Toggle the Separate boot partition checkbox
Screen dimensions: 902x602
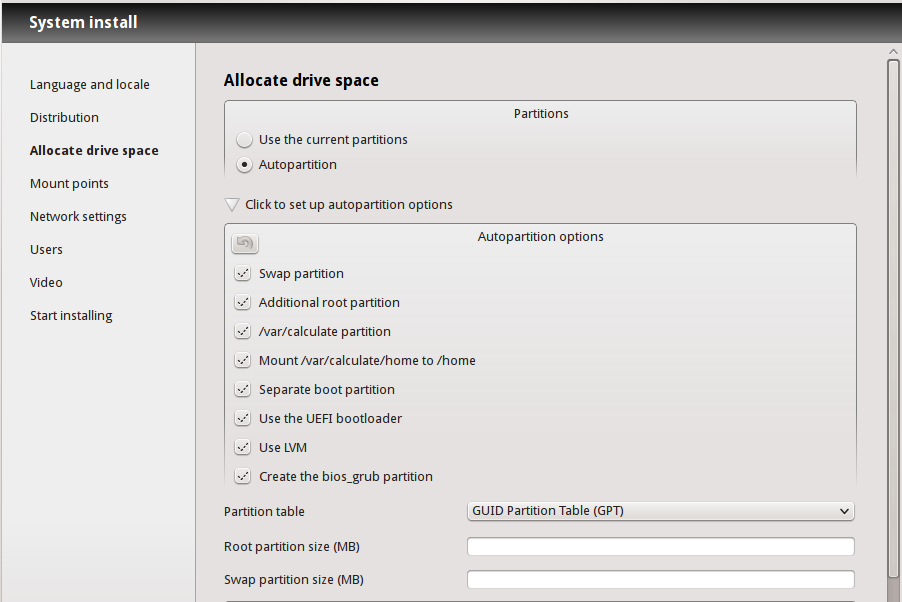click(243, 390)
